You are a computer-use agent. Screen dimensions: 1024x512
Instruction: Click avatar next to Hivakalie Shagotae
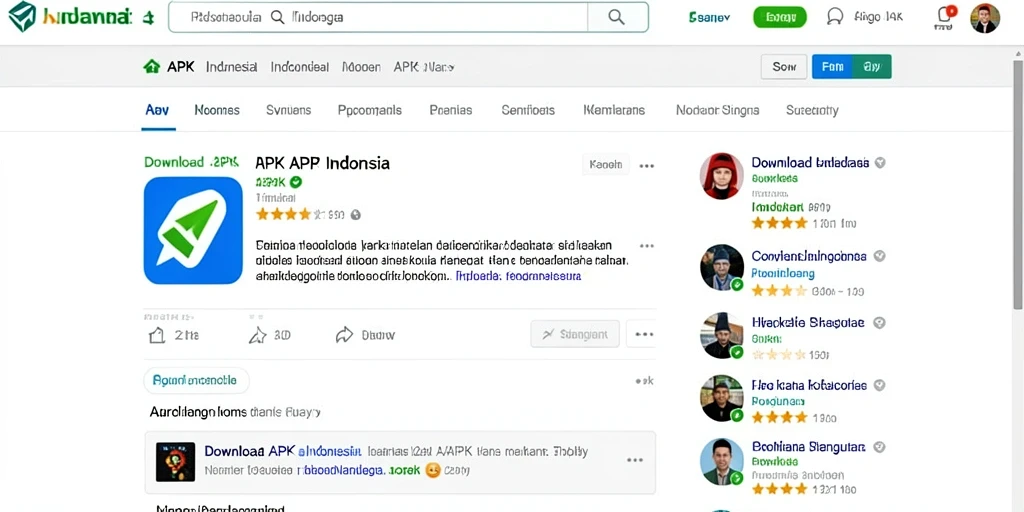point(722,336)
